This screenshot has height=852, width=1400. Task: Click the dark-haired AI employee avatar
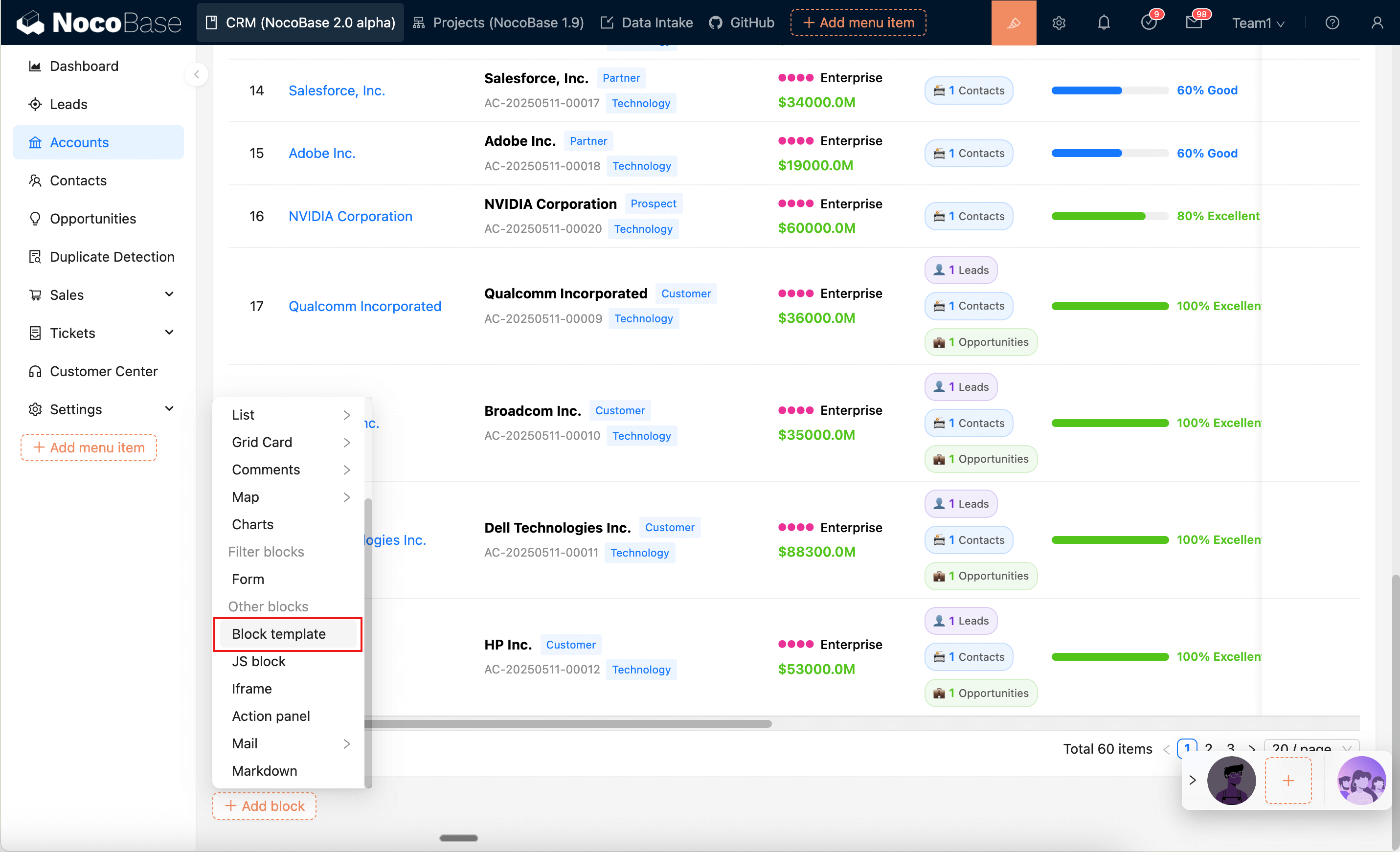pos(1231,781)
